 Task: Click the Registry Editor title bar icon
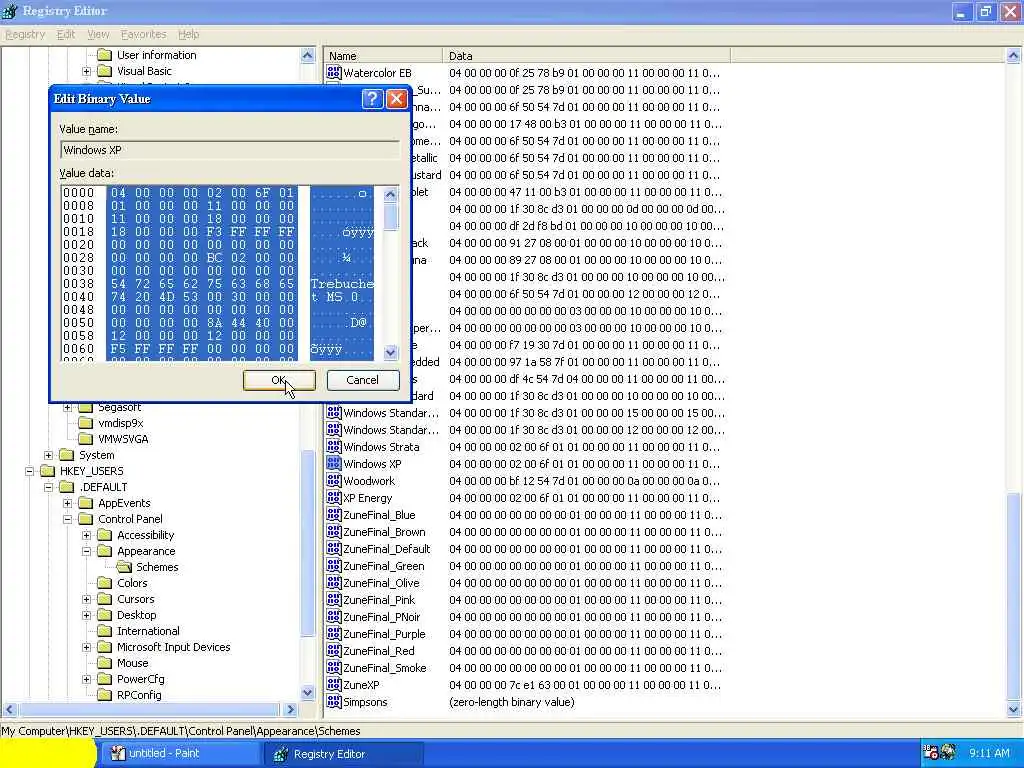[10, 11]
